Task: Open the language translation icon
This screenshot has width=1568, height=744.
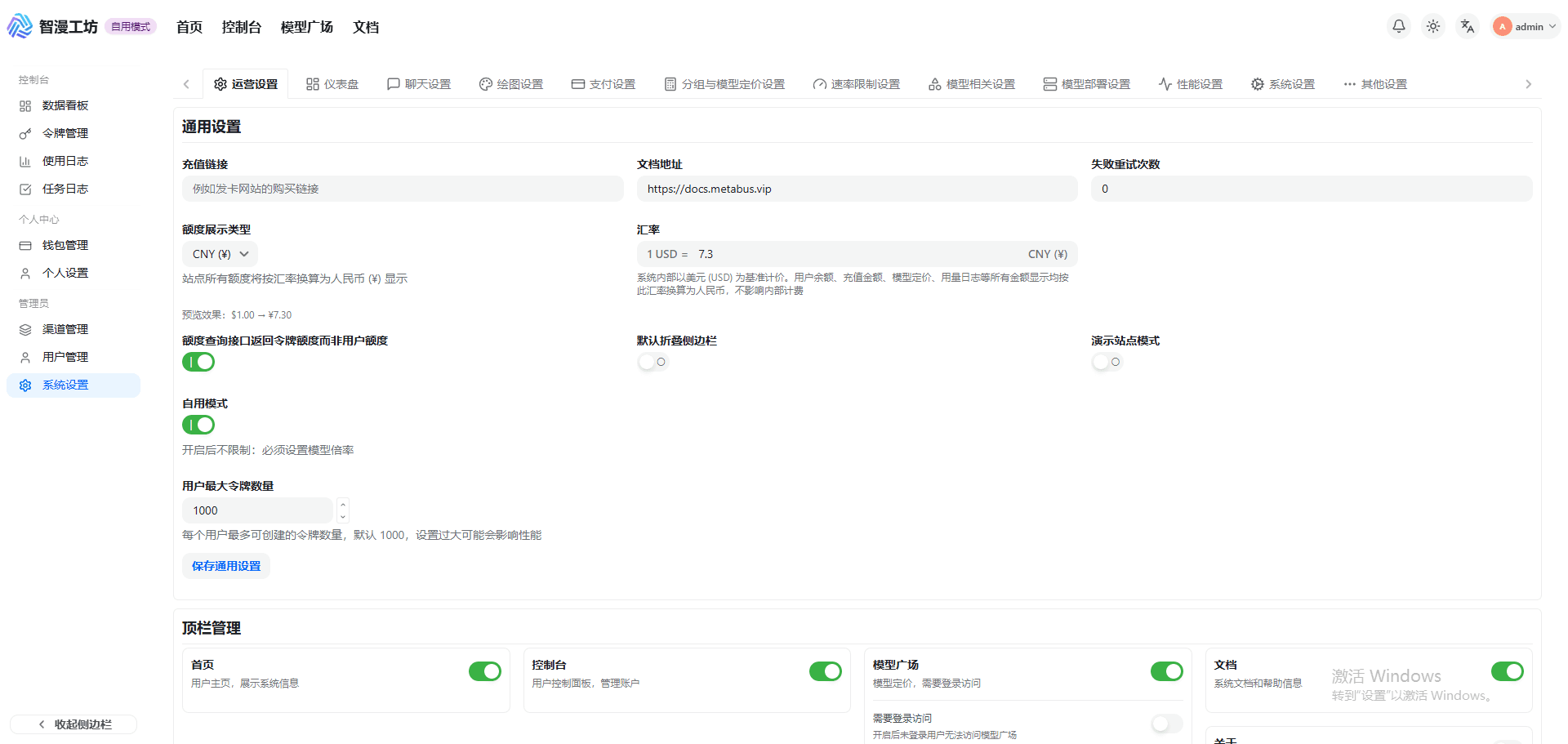Action: tap(1468, 26)
